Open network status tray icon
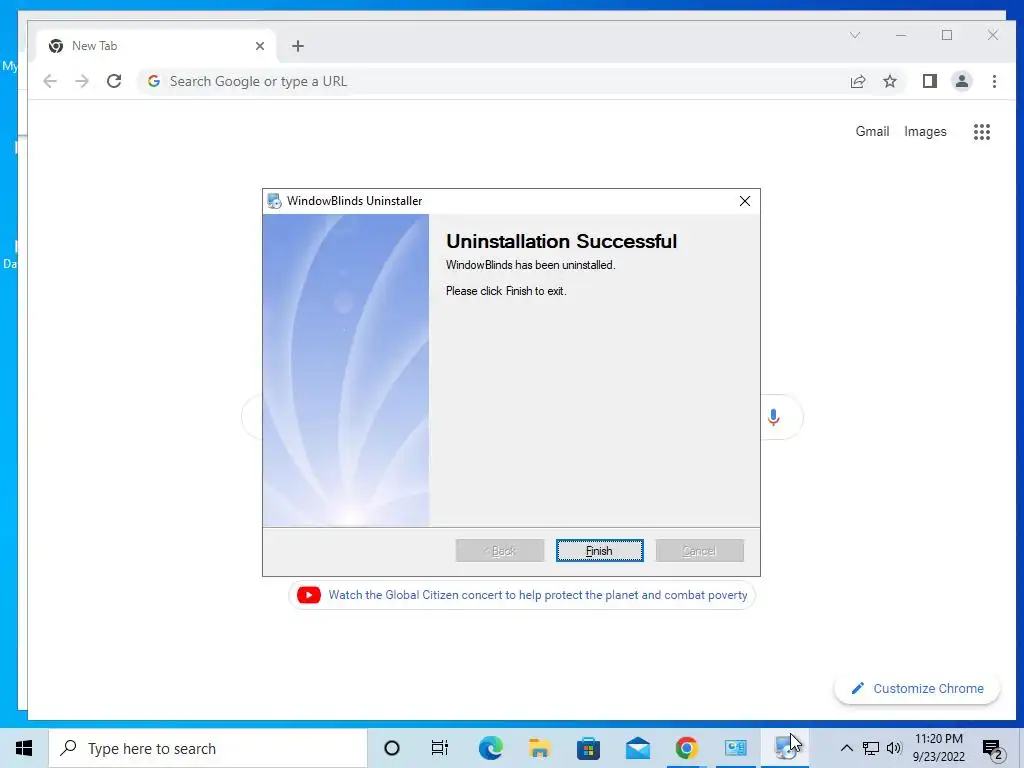 871,748
